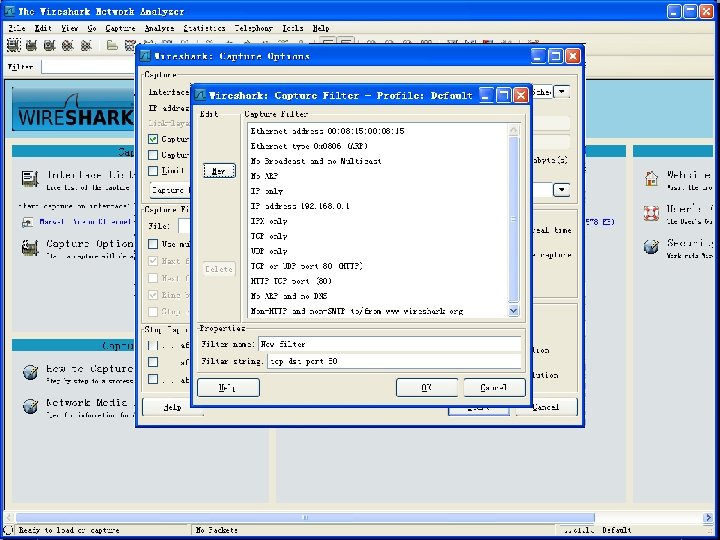Click the Marvell Yukon interface icon

28,222
